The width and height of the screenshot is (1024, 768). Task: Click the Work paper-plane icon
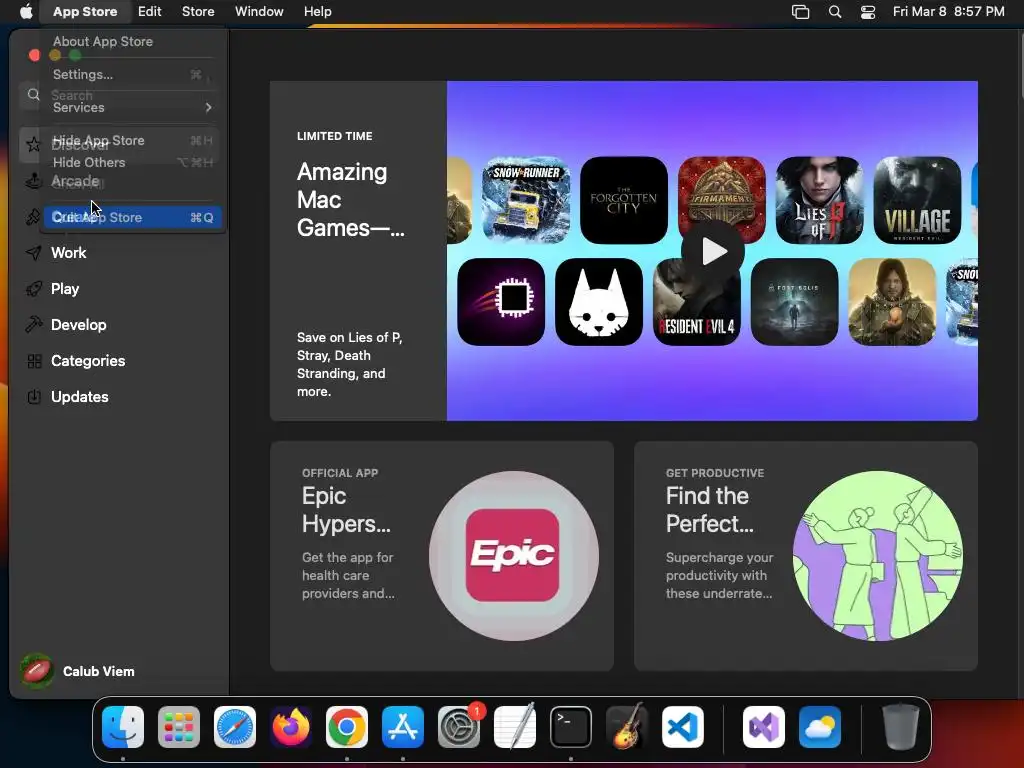coord(33,253)
